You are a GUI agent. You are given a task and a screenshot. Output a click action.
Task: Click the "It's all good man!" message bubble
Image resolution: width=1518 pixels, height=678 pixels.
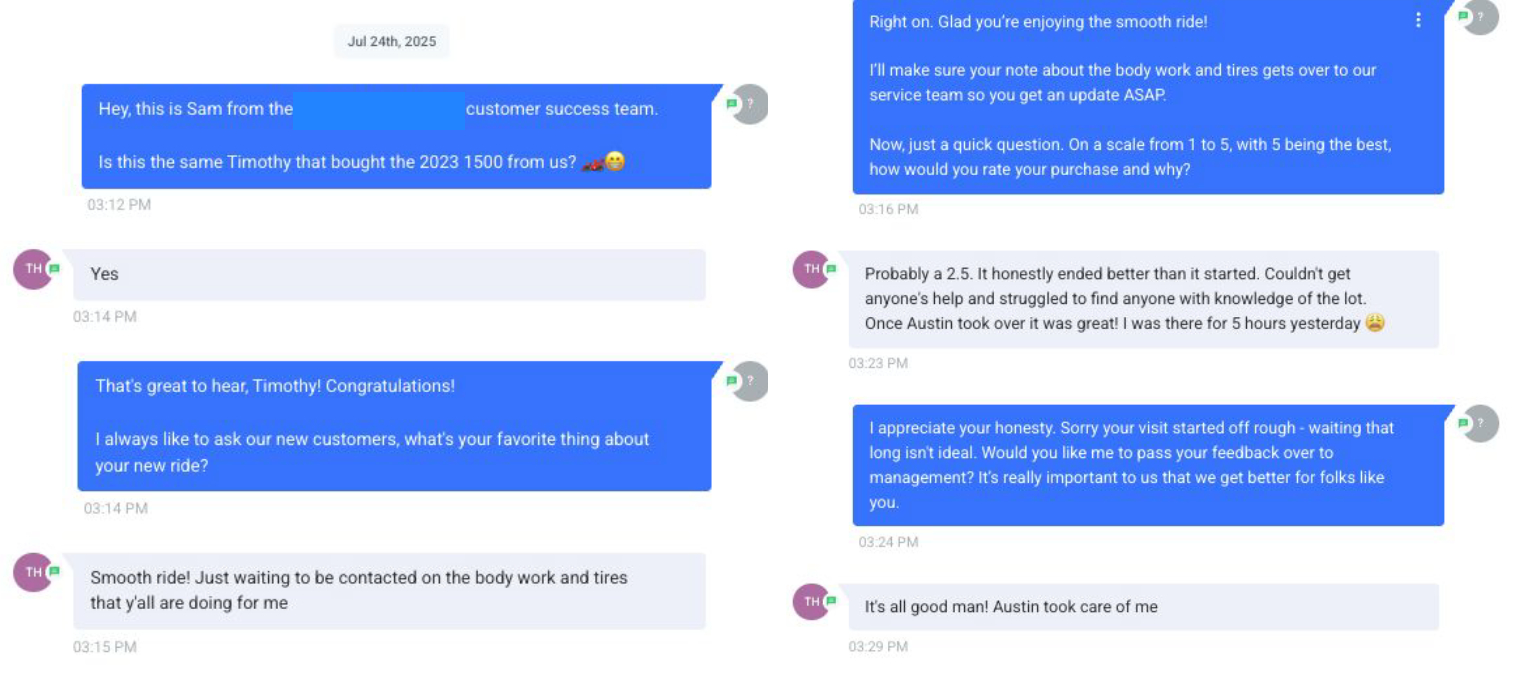pyautogui.click(x=1143, y=607)
